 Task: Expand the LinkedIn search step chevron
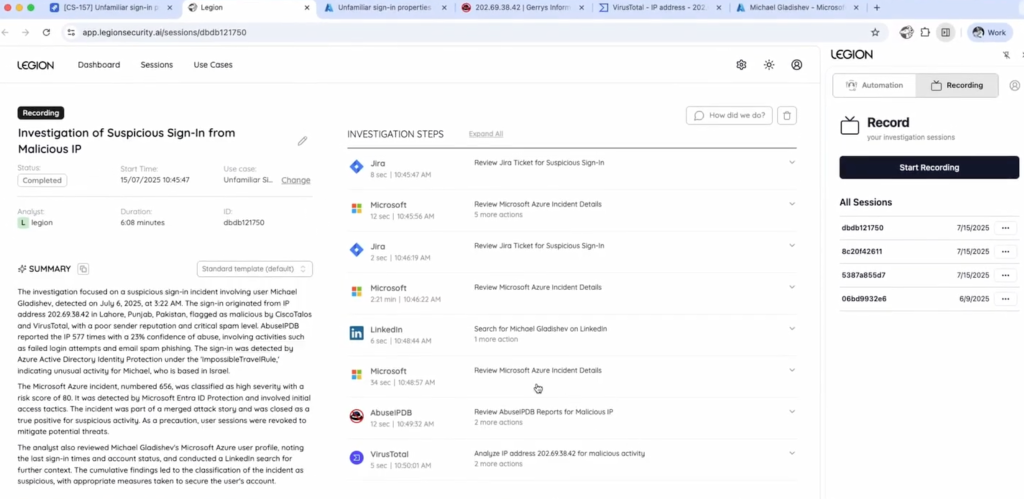(x=791, y=329)
